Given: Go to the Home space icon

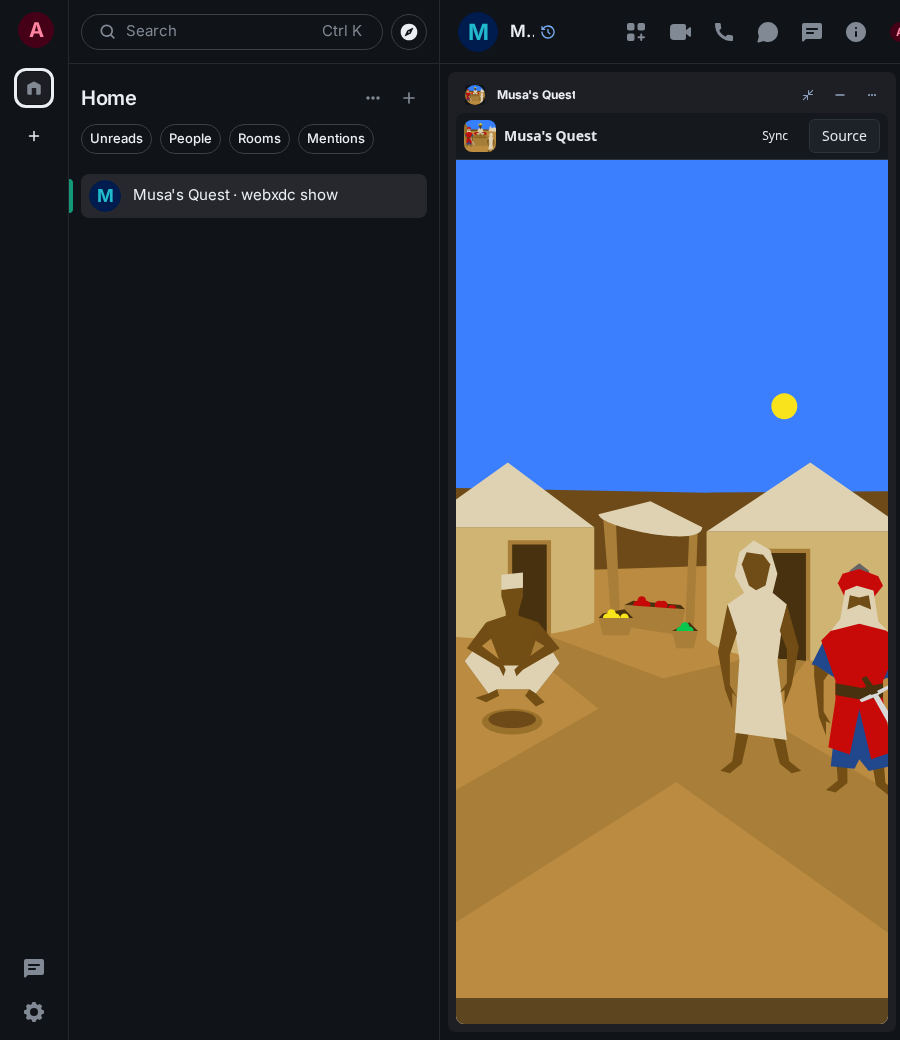Looking at the screenshot, I should coord(34,88).
